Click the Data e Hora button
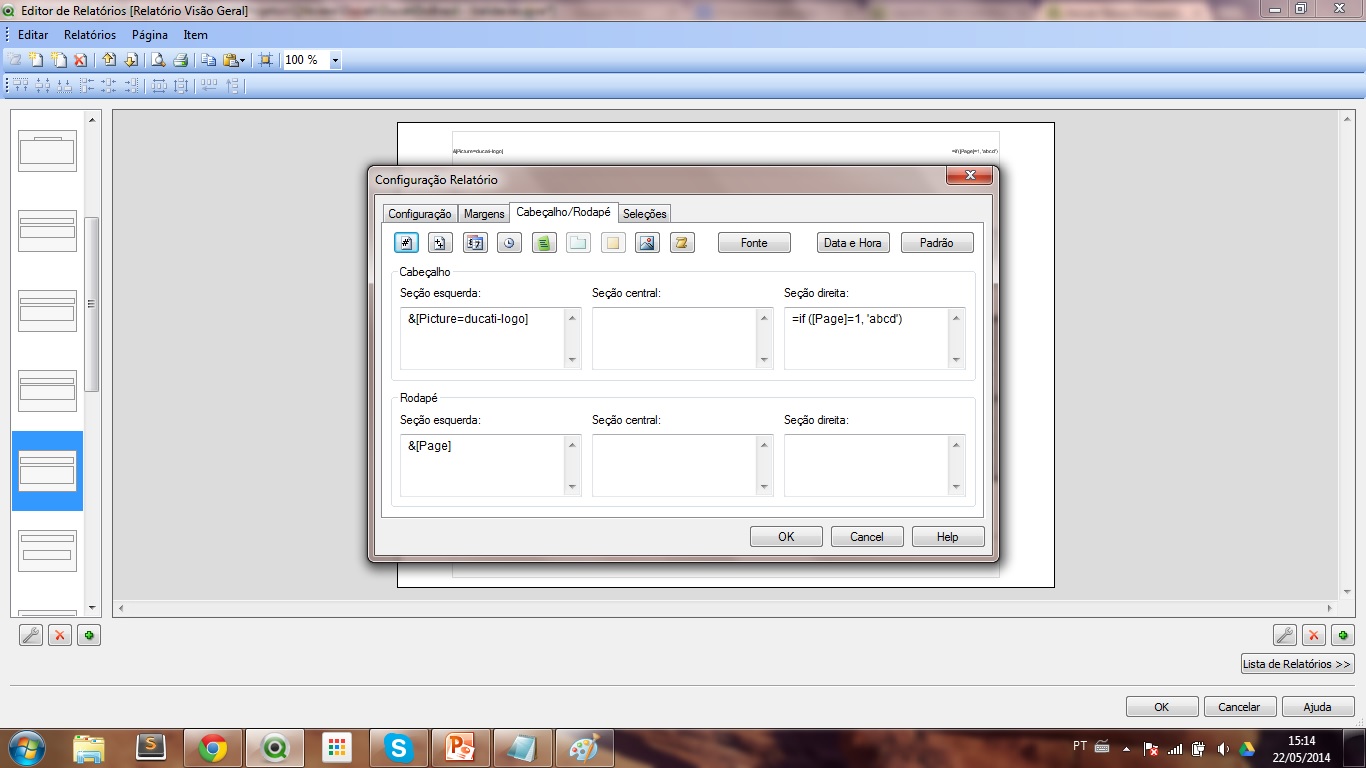 [x=853, y=243]
